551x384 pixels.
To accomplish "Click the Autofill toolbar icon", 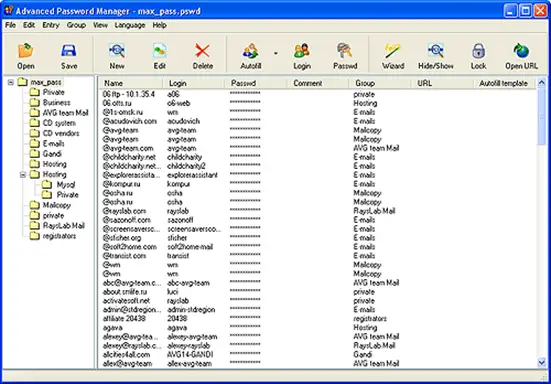I will coord(251,51).
